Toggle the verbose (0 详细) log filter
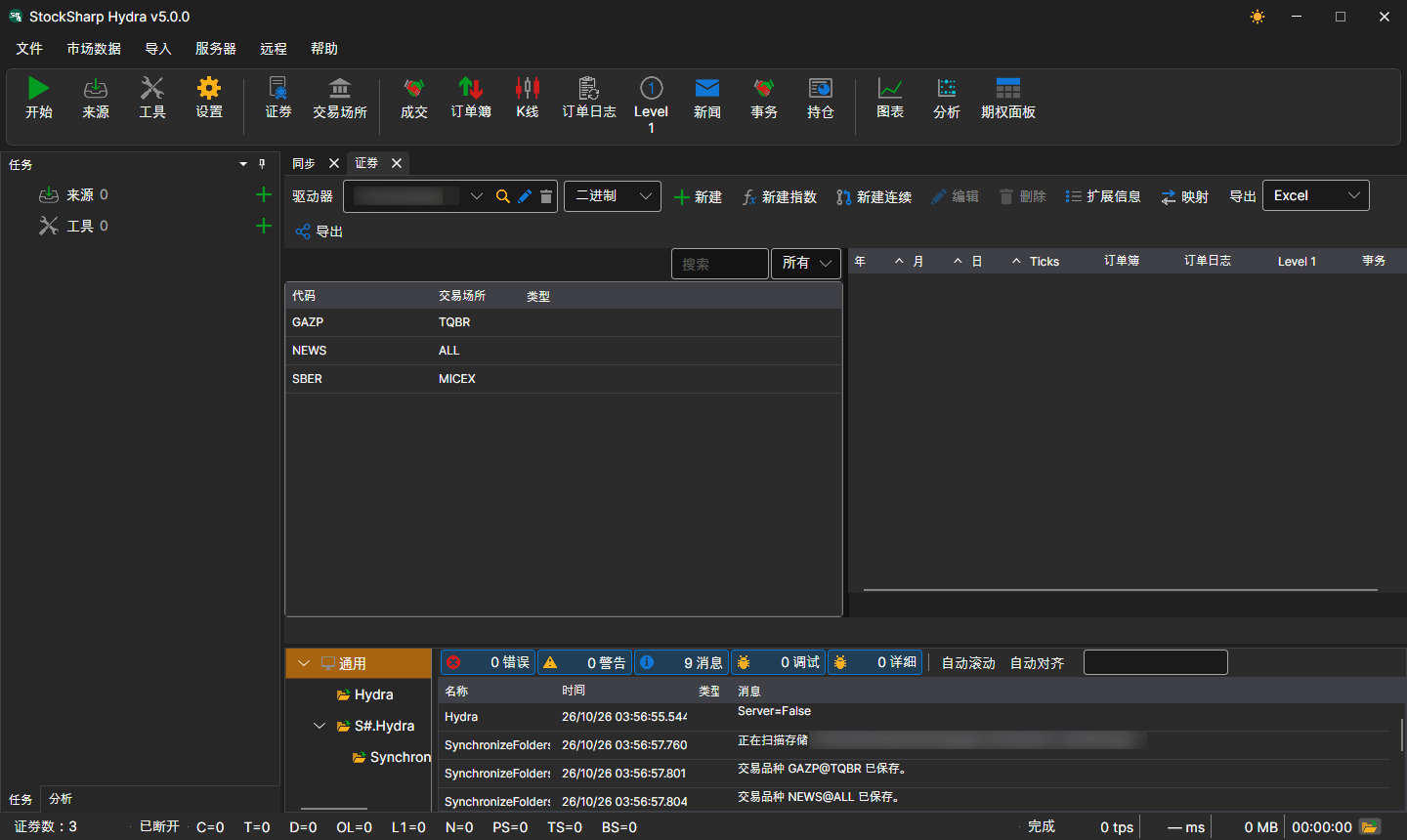 pos(874,662)
